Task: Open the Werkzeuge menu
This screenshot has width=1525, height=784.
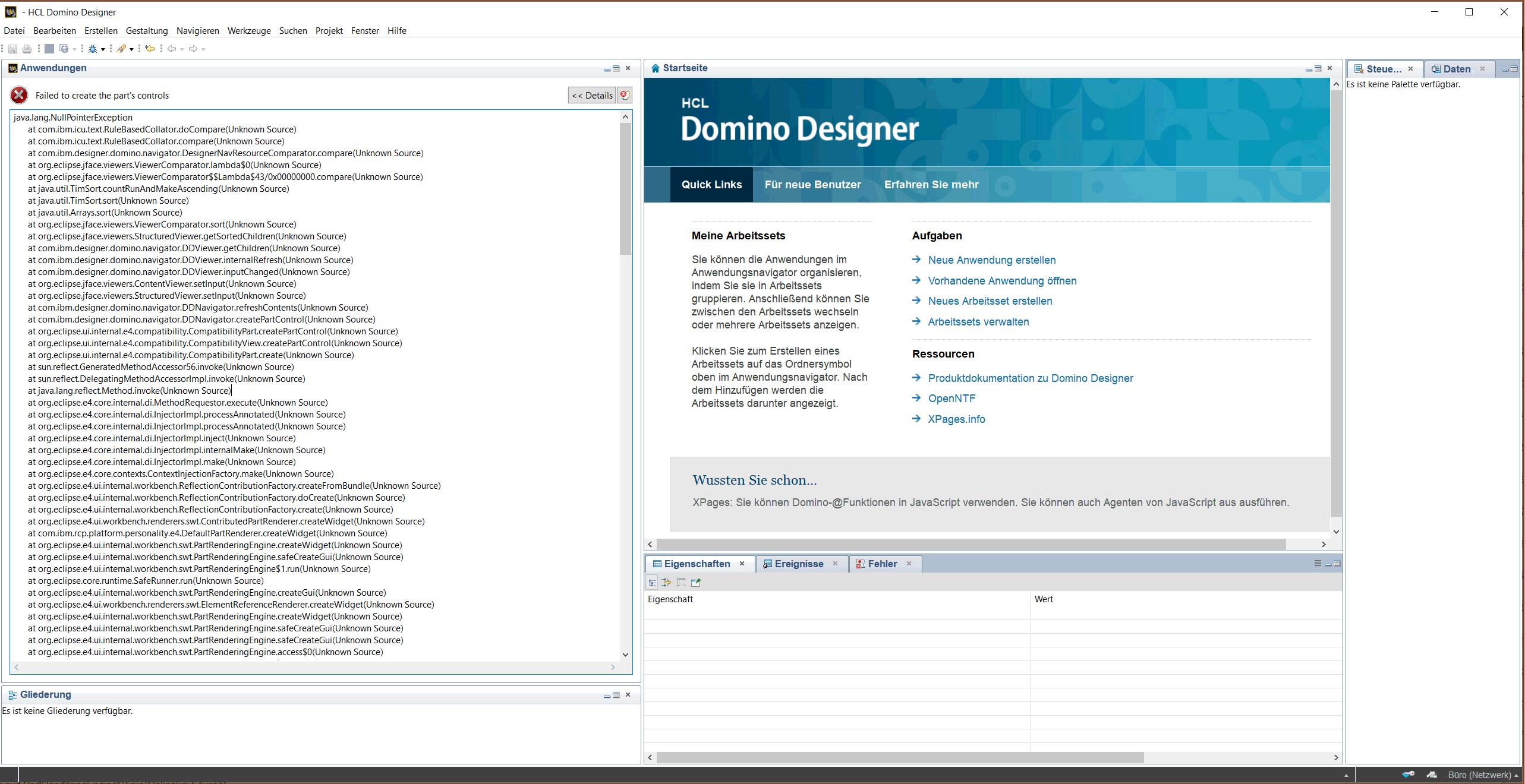Action: [x=249, y=31]
